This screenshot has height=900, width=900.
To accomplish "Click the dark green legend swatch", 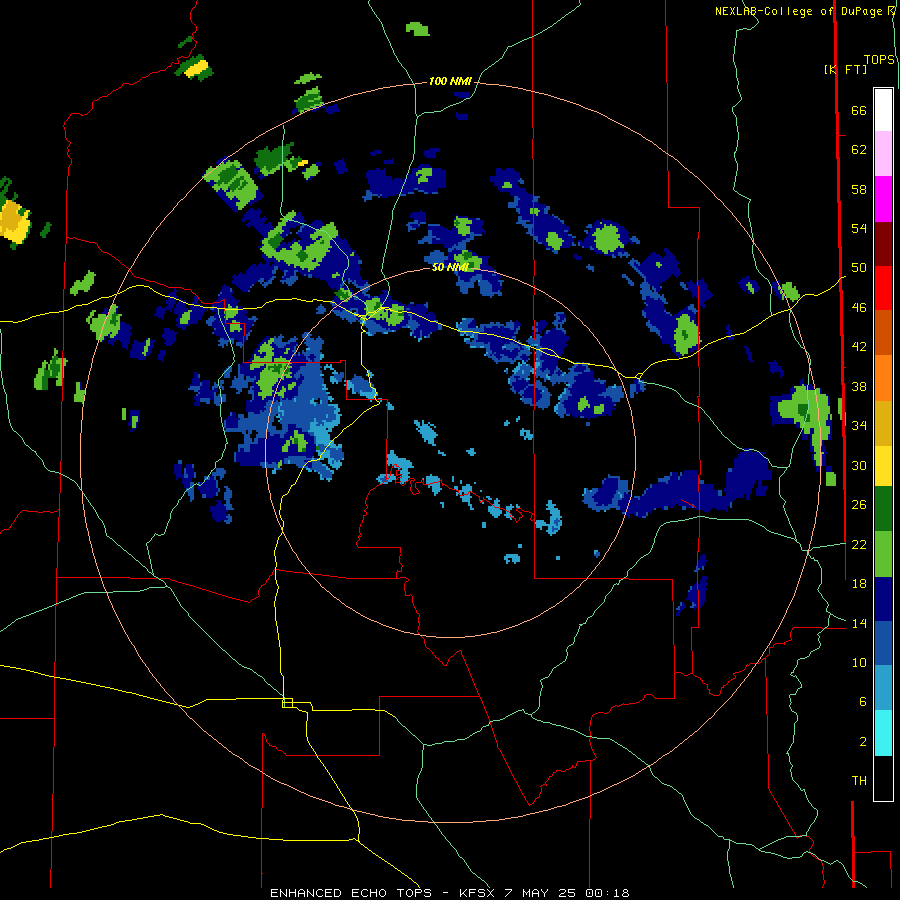I will point(883,509).
